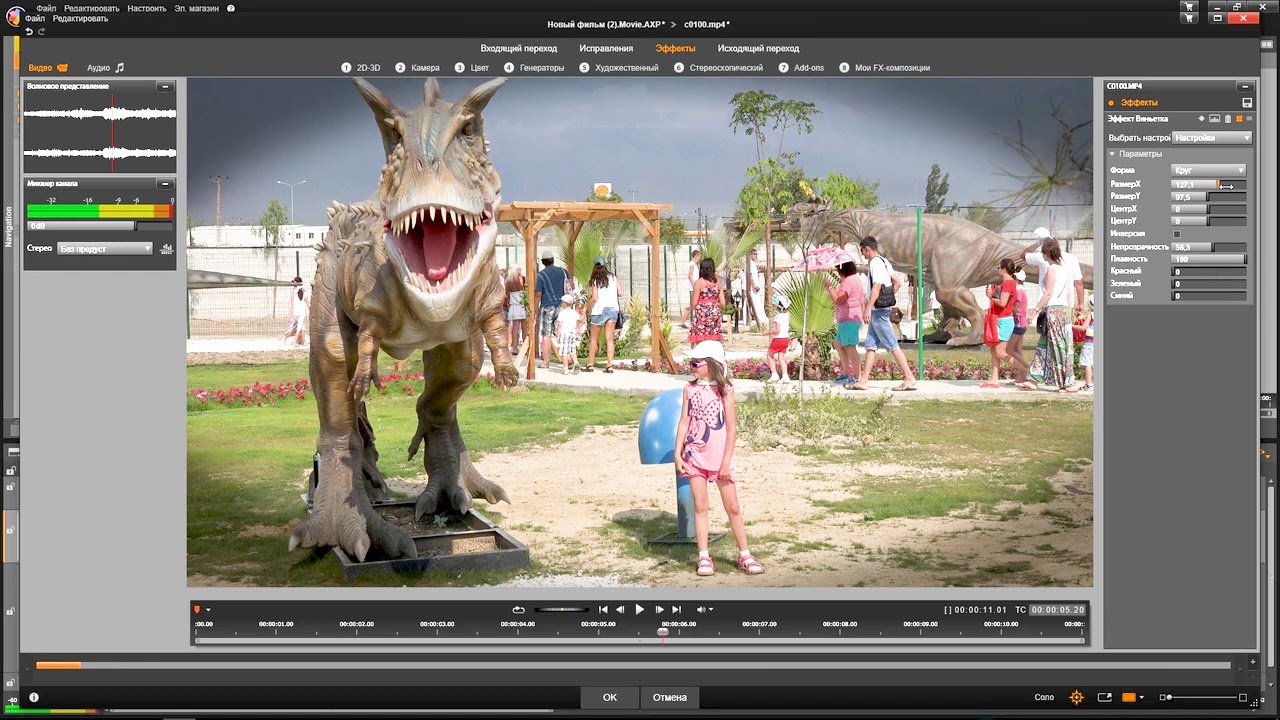1280x720 pixels.
Task: Click the volume speaker icon
Action: [701, 609]
